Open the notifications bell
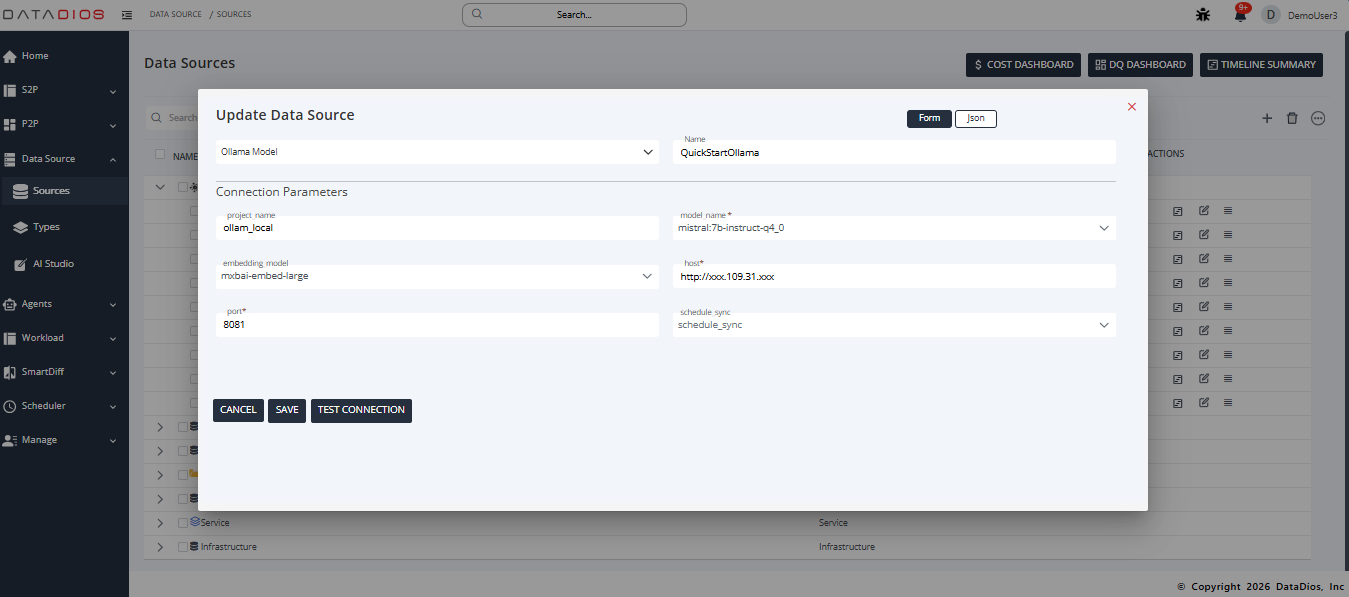Image resolution: width=1349 pixels, height=597 pixels. point(1240,15)
